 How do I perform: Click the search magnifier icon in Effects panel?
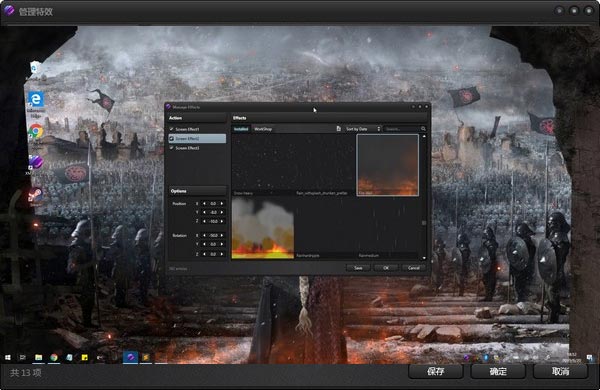tap(423, 129)
